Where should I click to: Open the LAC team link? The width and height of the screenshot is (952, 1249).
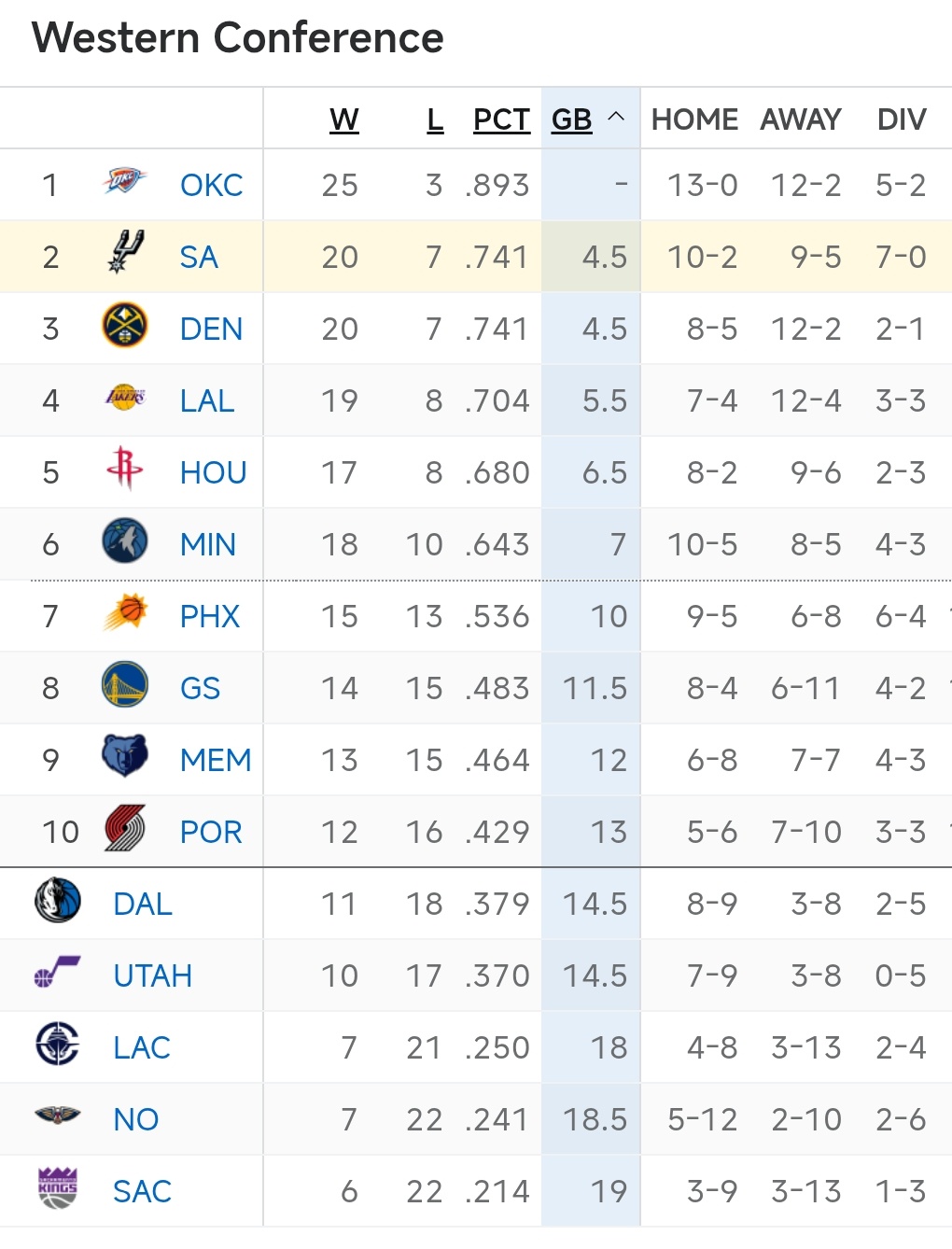coord(142,1048)
